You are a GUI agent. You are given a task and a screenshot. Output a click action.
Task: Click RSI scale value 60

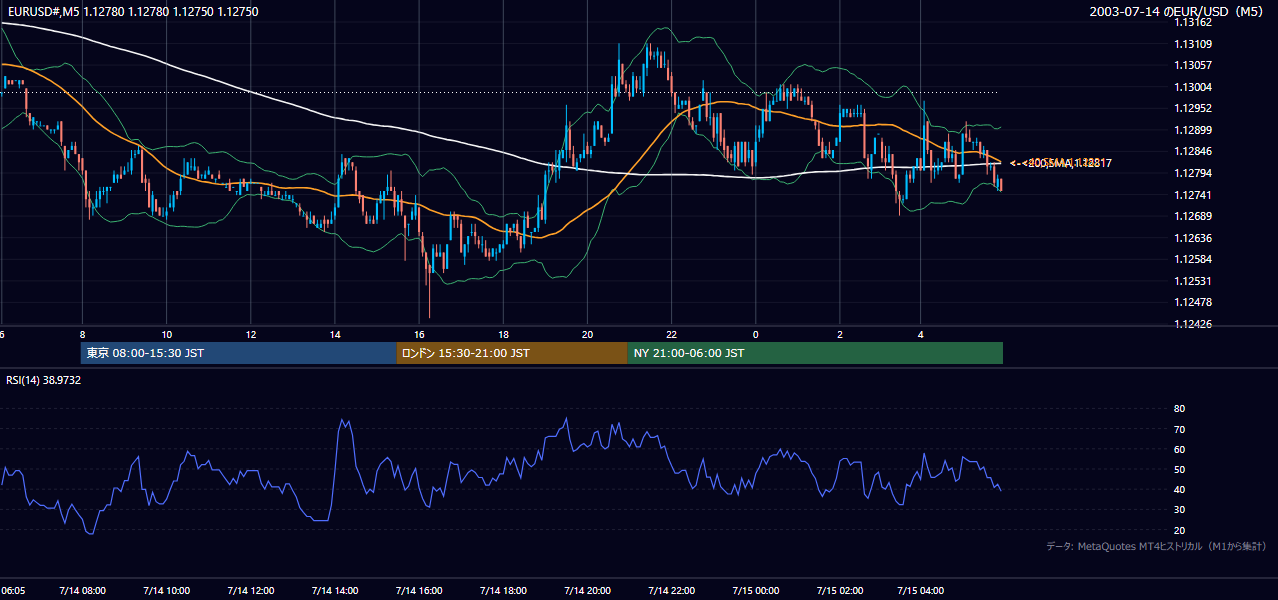[1179, 449]
